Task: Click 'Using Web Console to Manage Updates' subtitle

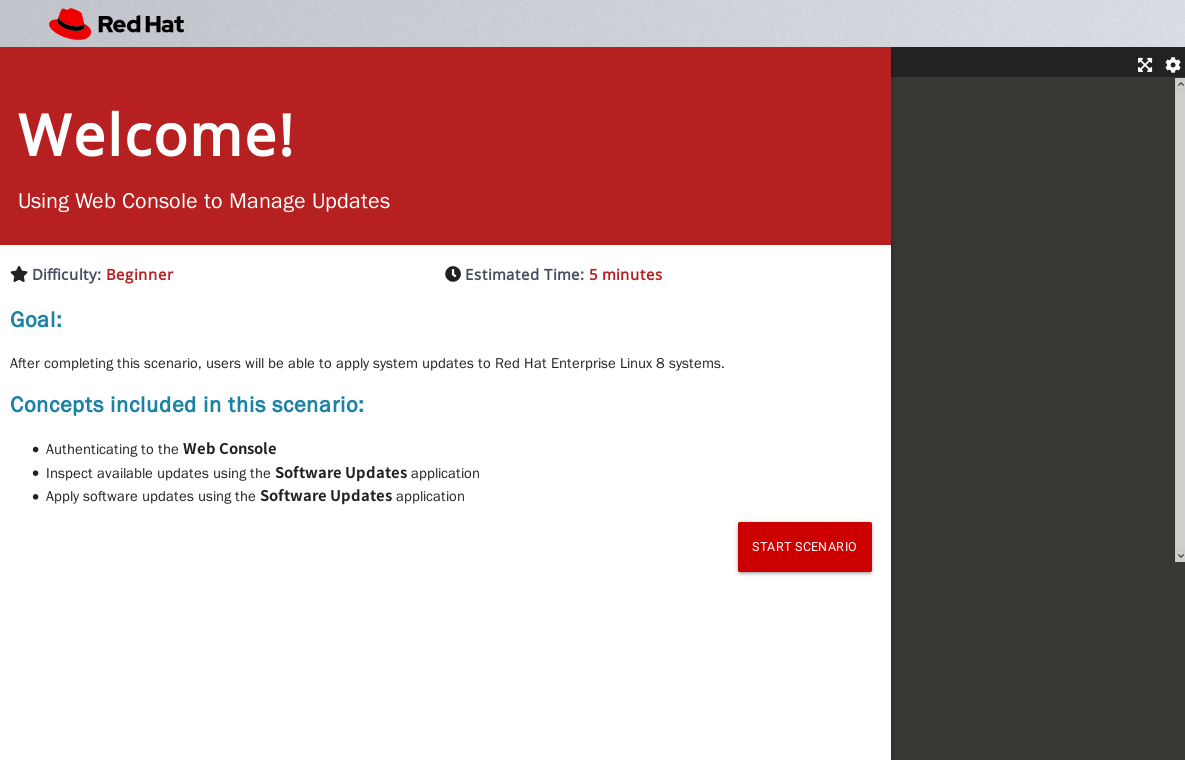Action: coord(204,201)
